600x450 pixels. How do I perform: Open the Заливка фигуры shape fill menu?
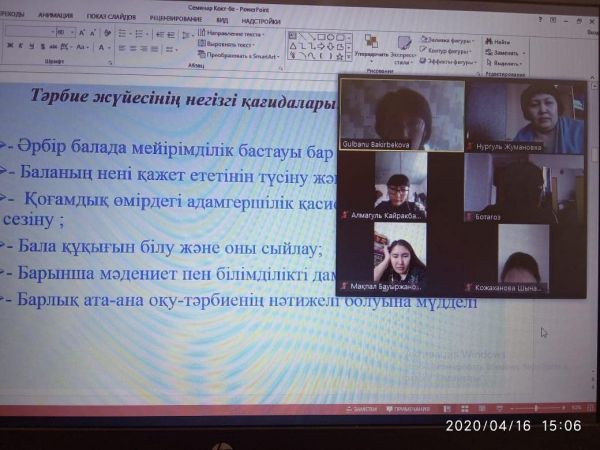tap(447, 40)
